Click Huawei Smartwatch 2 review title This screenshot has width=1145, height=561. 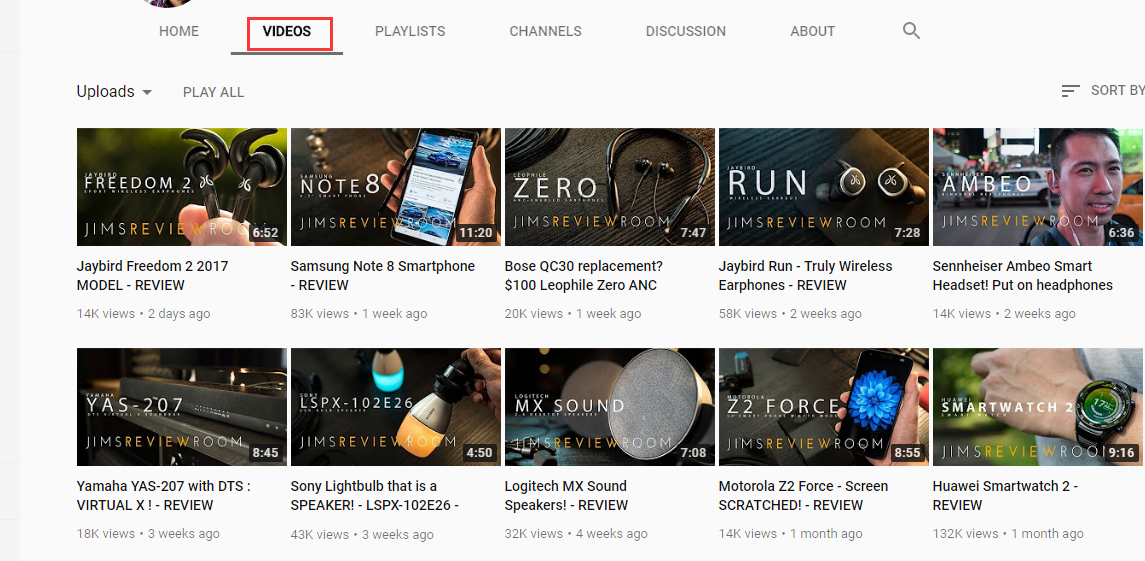coord(1005,495)
